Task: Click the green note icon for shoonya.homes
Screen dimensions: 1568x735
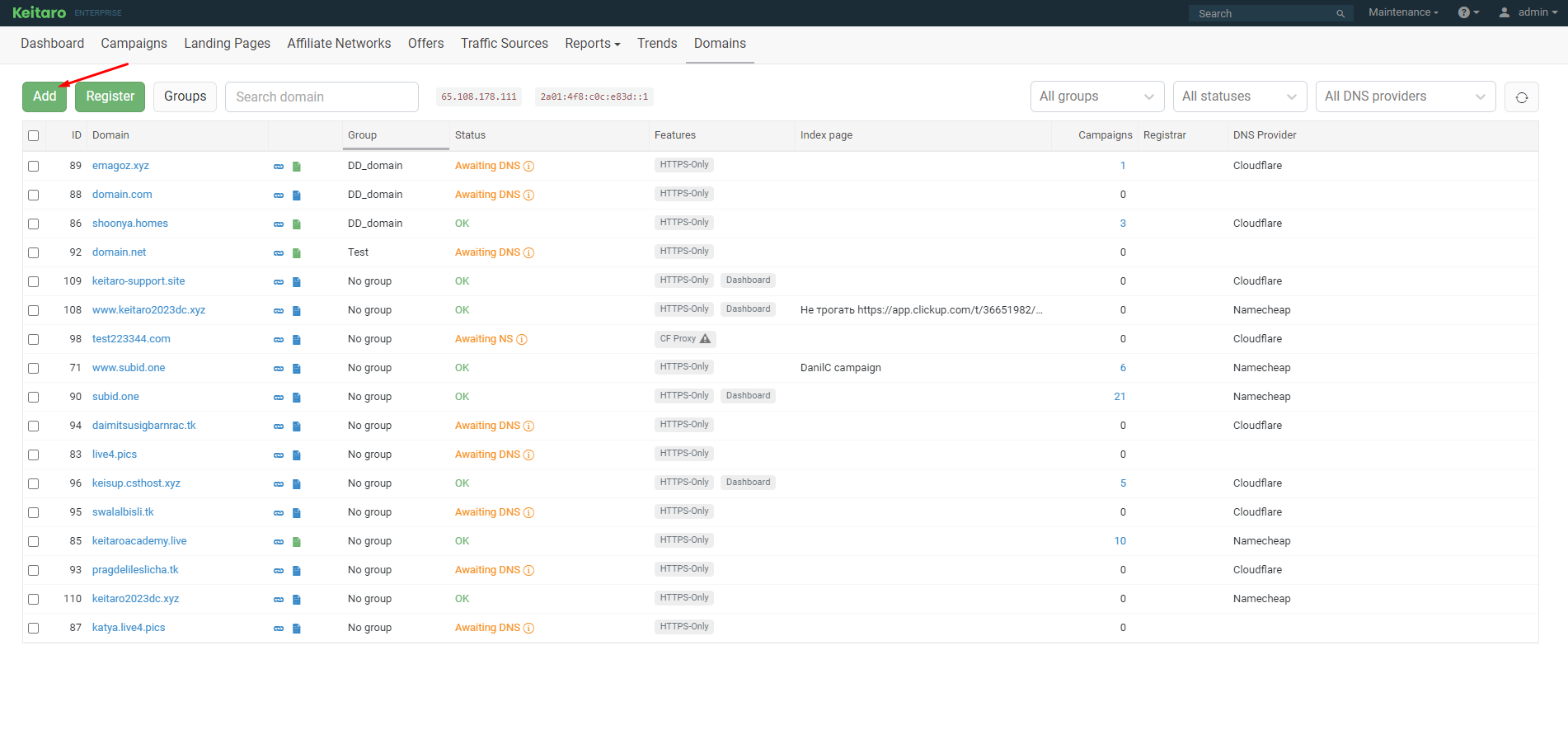Action: click(297, 224)
